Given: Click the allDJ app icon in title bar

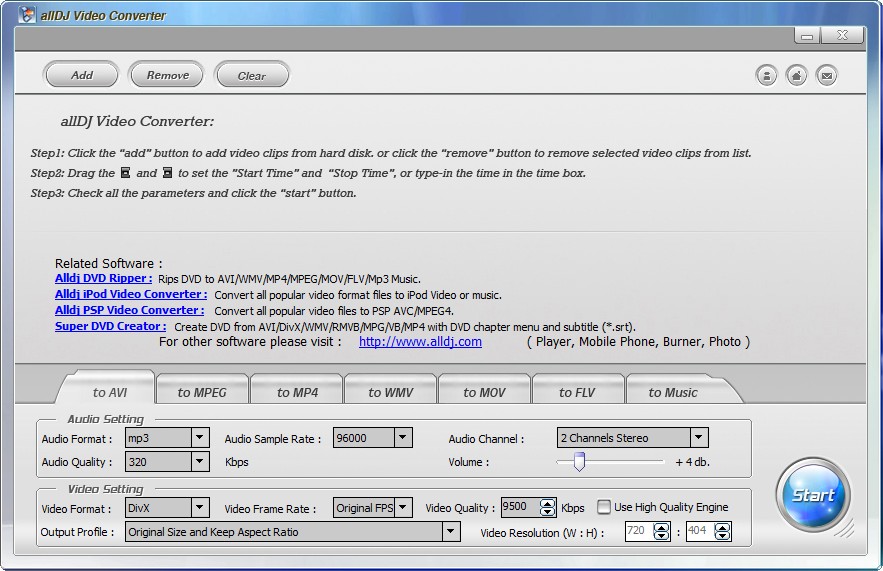Looking at the screenshot, I should [26, 15].
